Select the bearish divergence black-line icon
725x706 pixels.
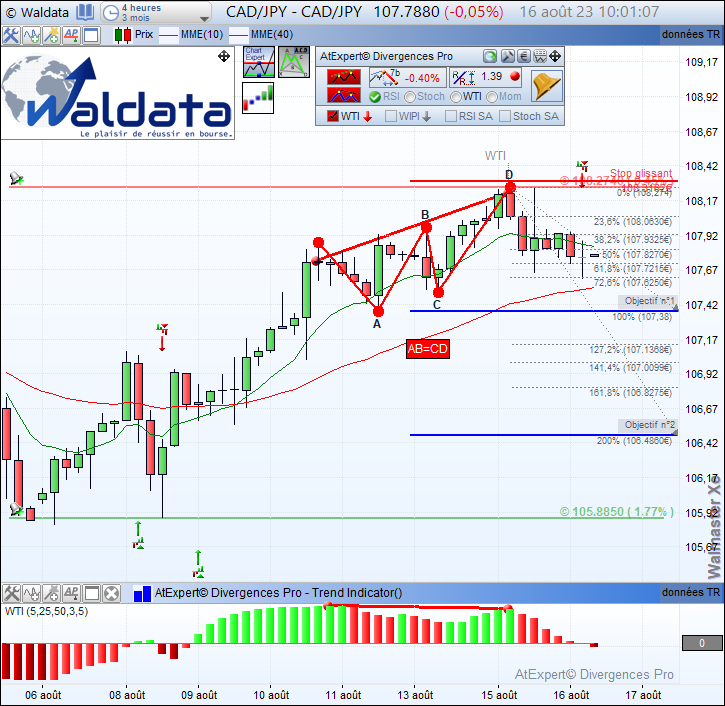click(x=344, y=77)
